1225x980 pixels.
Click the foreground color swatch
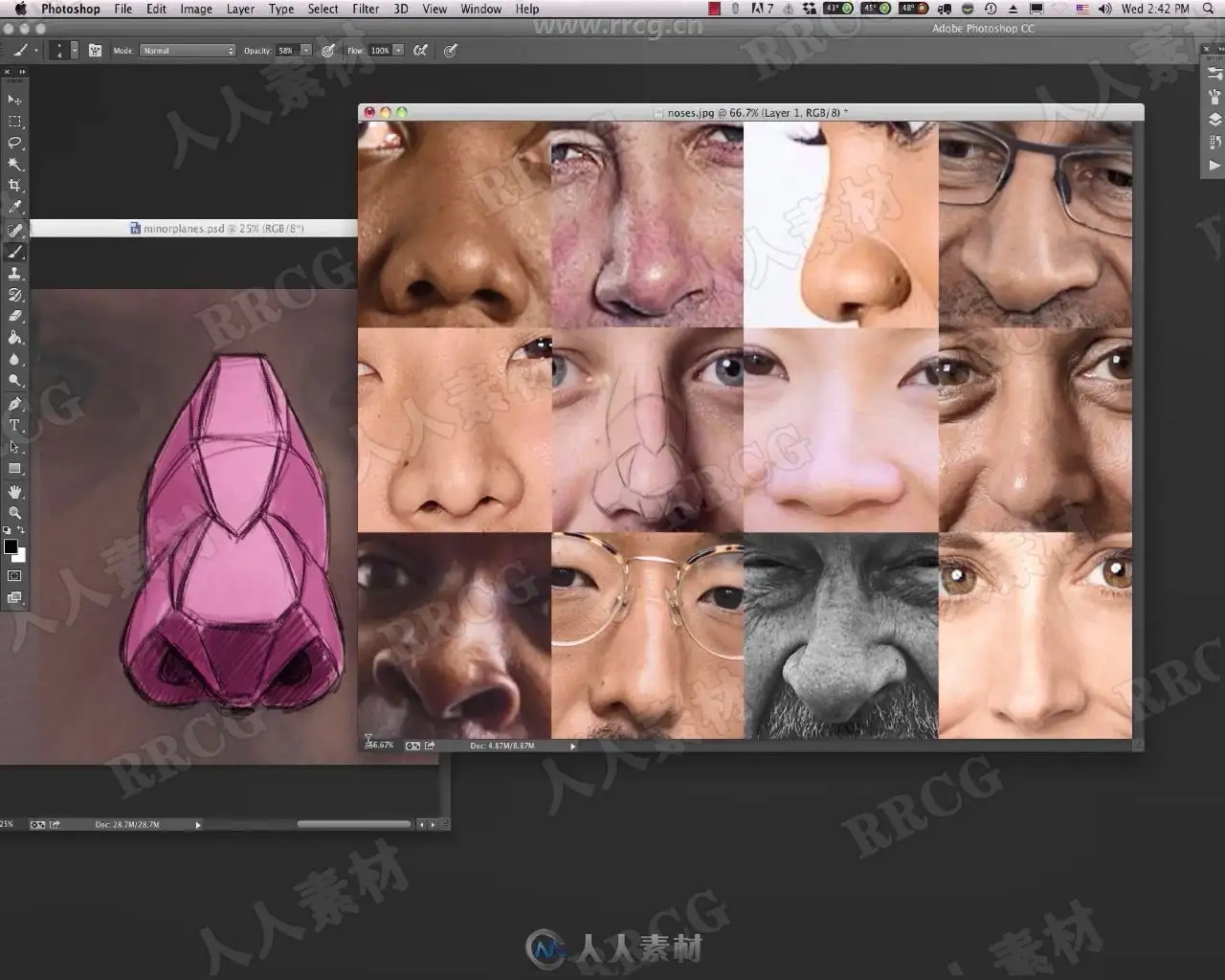tap(11, 546)
